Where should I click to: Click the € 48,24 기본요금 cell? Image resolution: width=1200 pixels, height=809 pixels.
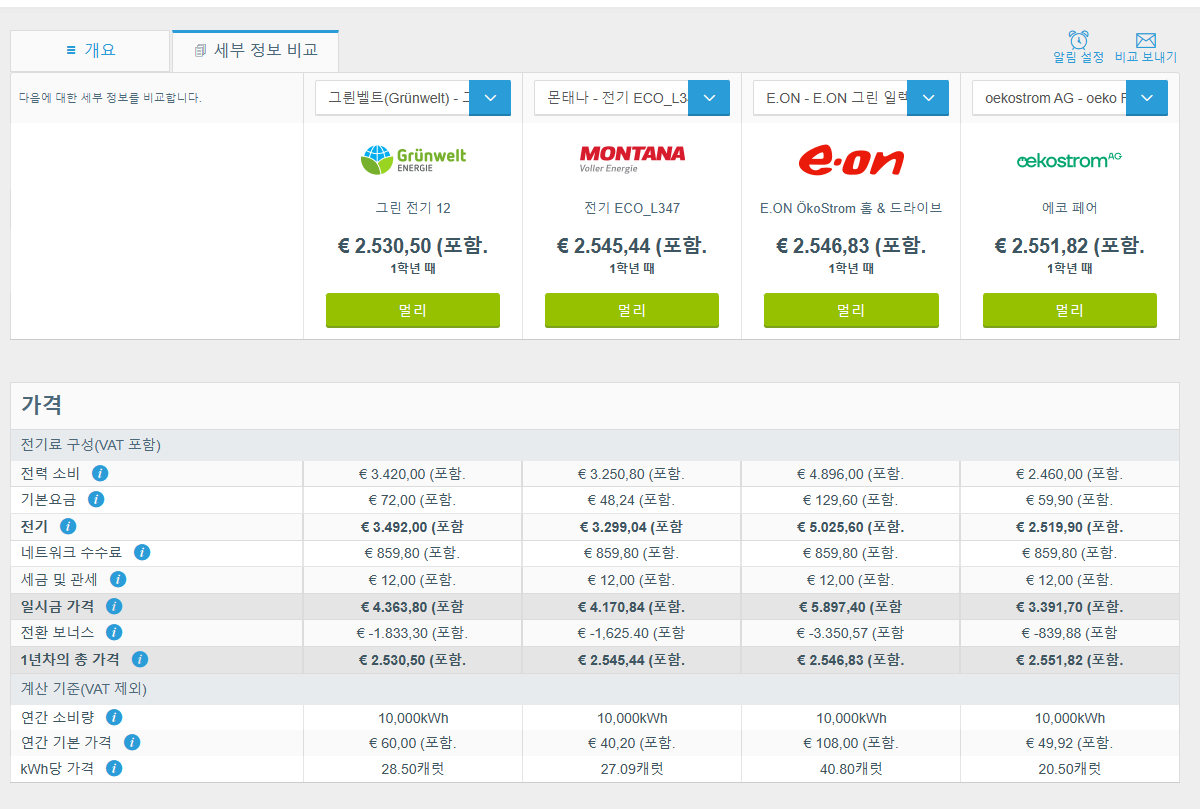631,500
